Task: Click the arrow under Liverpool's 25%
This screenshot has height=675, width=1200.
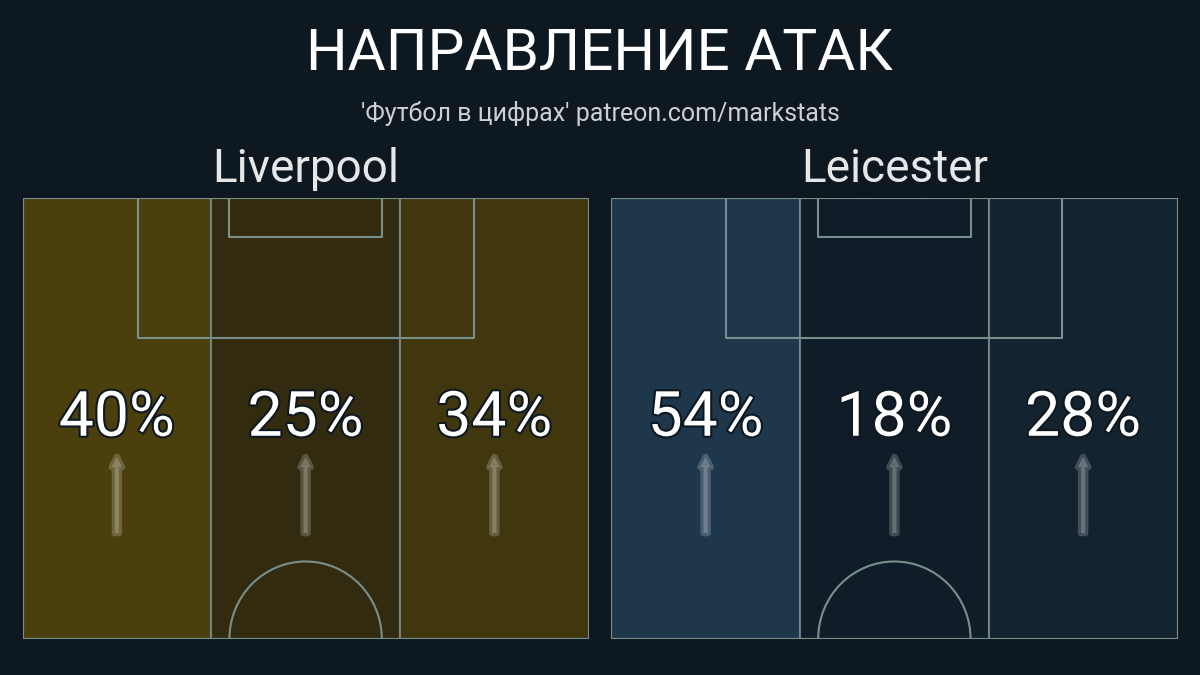Action: 305,495
